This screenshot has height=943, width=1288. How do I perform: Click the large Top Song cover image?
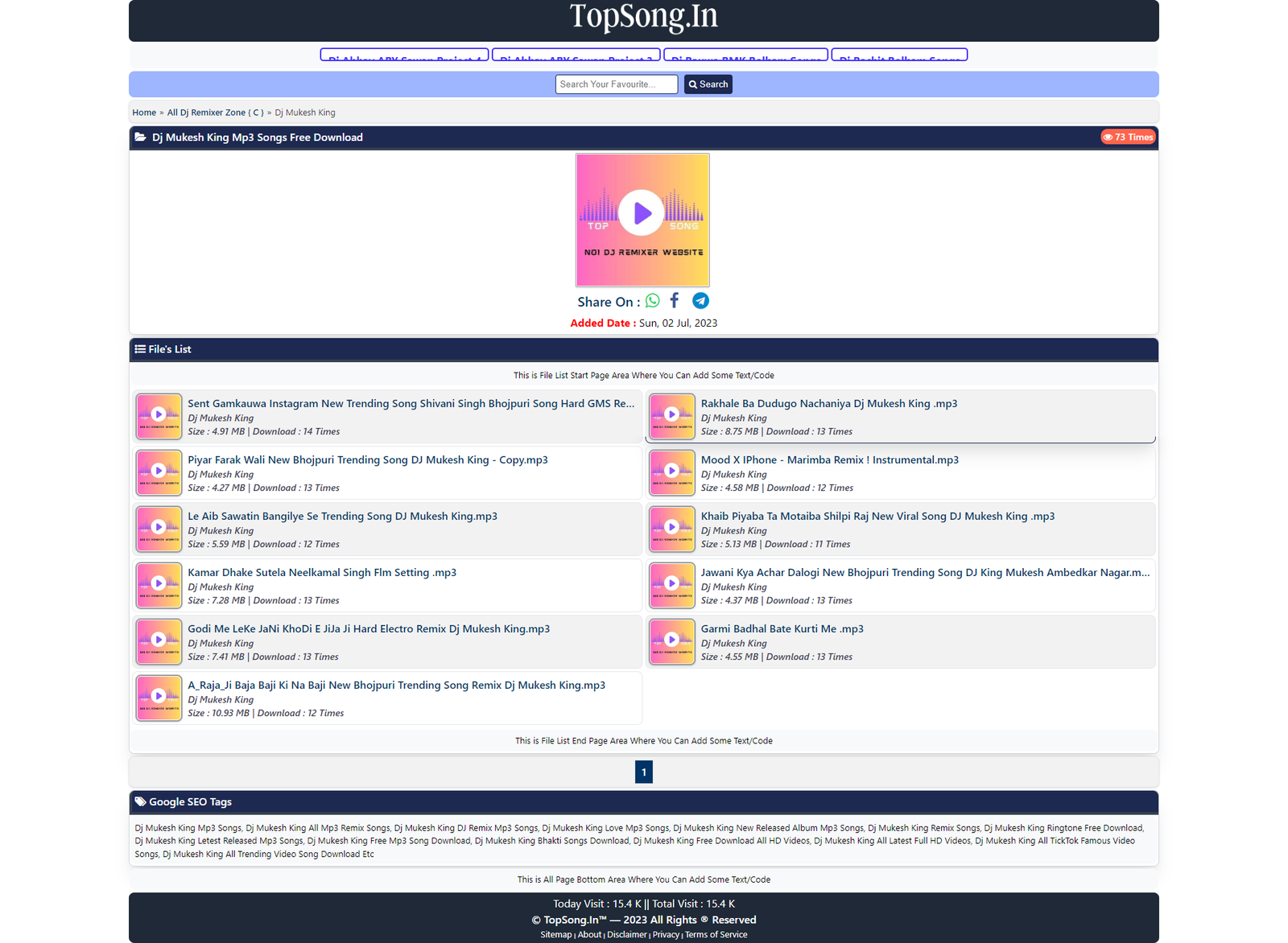(x=642, y=220)
